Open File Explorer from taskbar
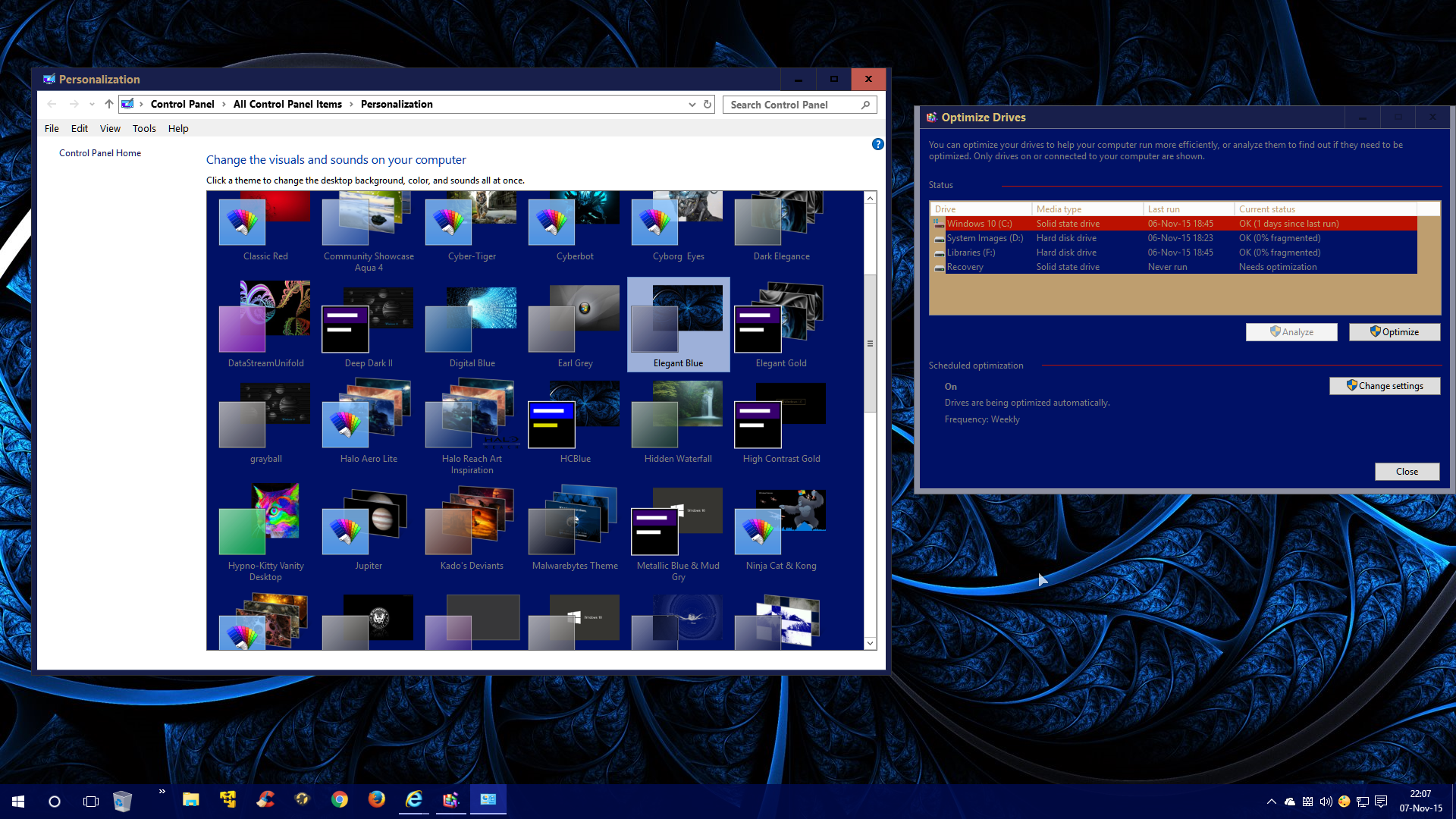This screenshot has height=819, width=1456. pyautogui.click(x=190, y=800)
